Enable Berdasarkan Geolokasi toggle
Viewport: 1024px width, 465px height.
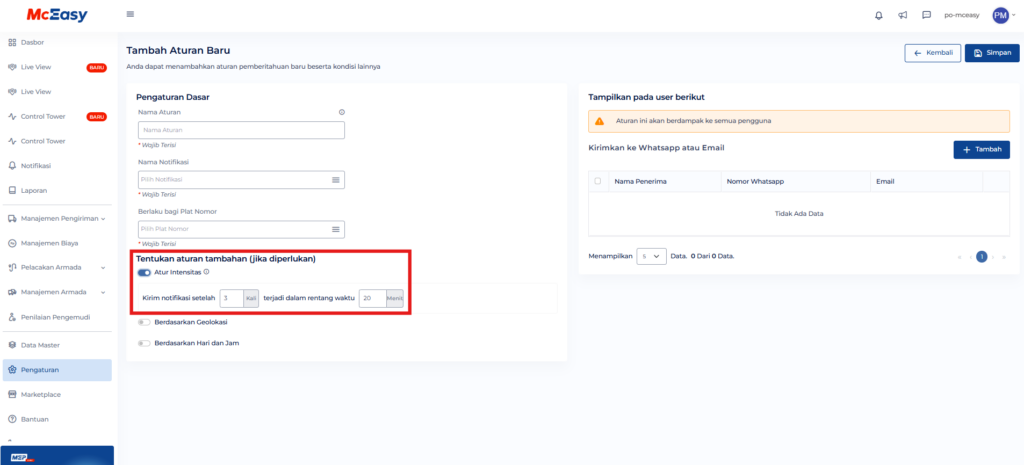tap(144, 322)
